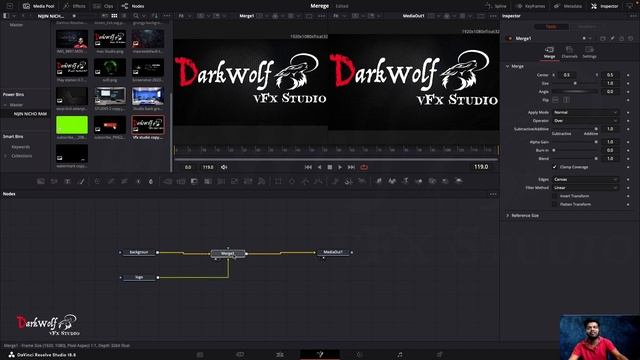Open right viewer Fit zoom dropdown
This screenshot has height=360, width=640.
[338, 16]
